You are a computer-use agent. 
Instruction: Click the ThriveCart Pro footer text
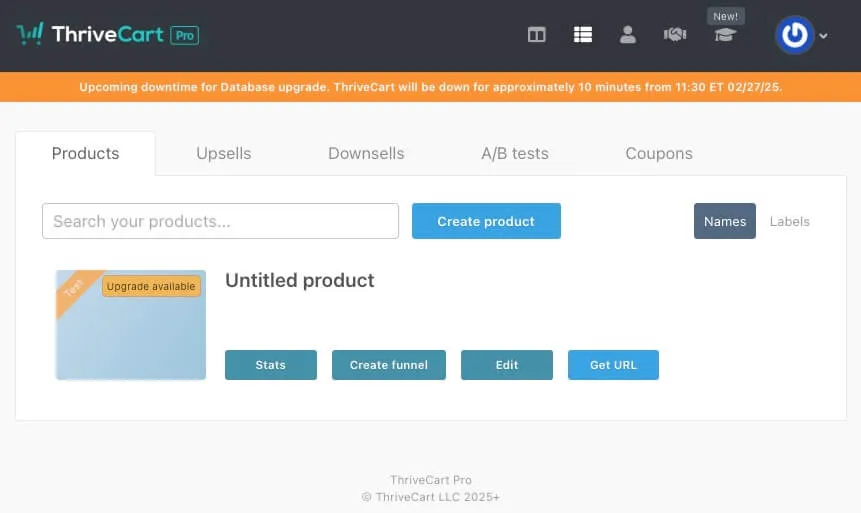[430, 479]
